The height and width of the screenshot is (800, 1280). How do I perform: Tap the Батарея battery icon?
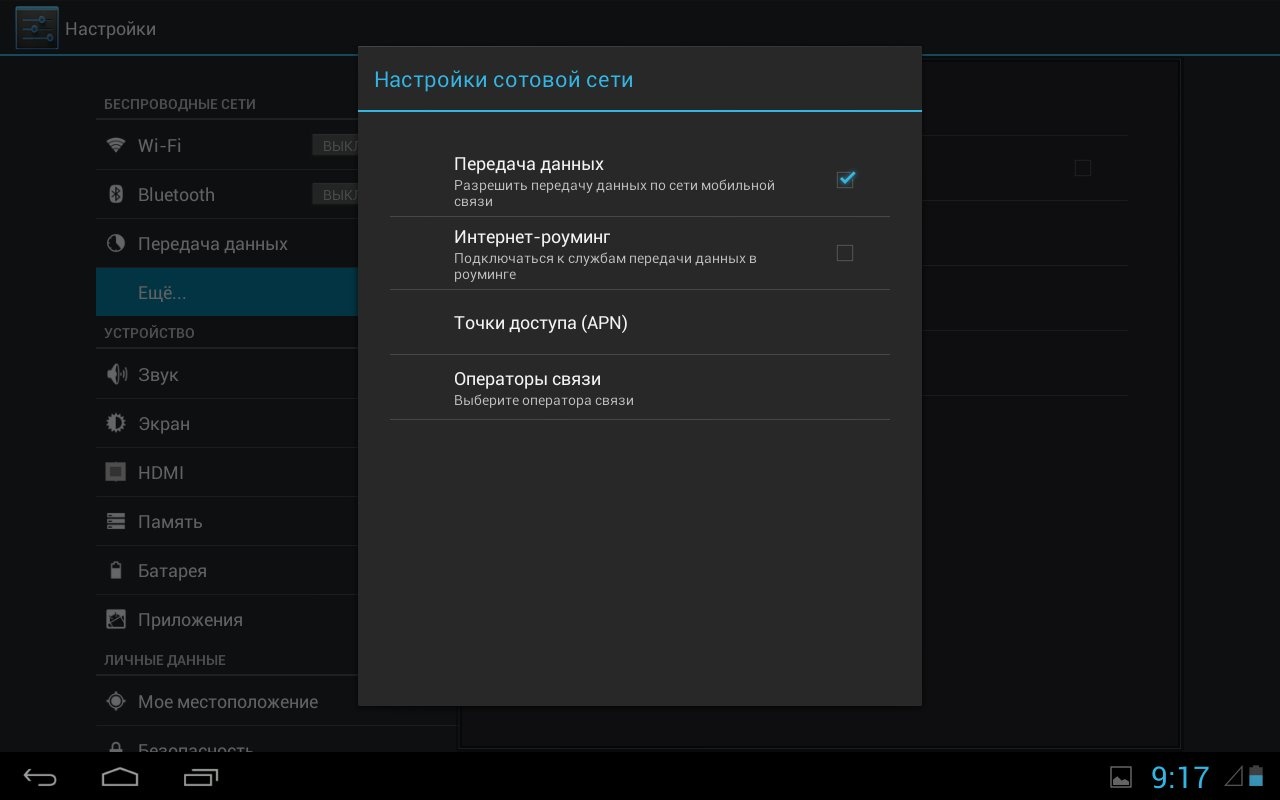point(116,571)
